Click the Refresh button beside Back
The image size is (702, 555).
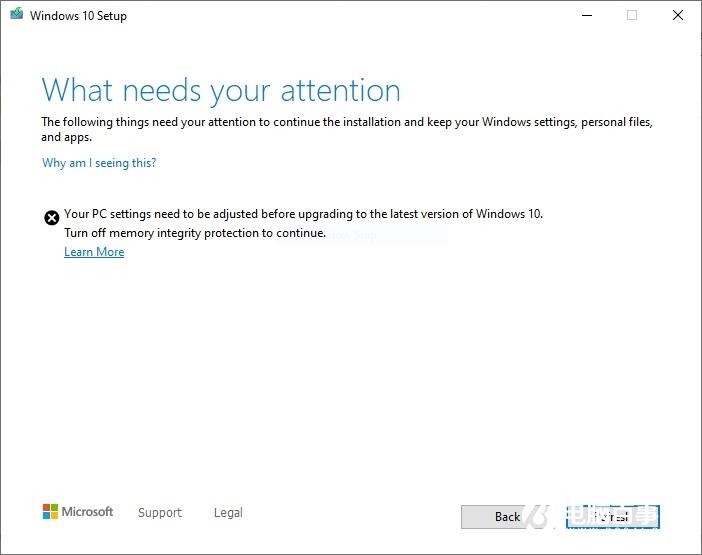[612, 517]
